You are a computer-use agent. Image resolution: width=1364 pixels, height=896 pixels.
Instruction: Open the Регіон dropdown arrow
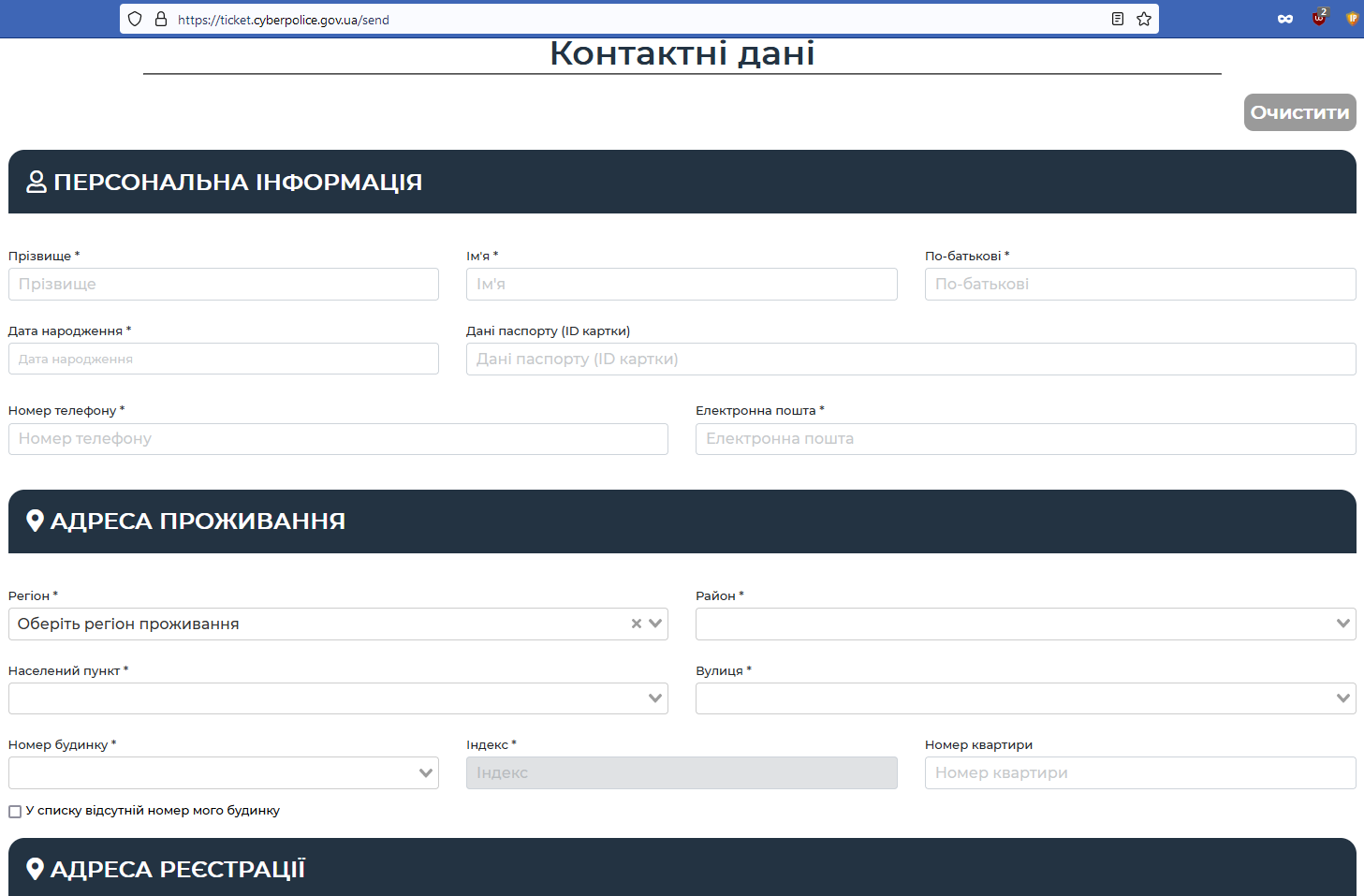pos(655,624)
